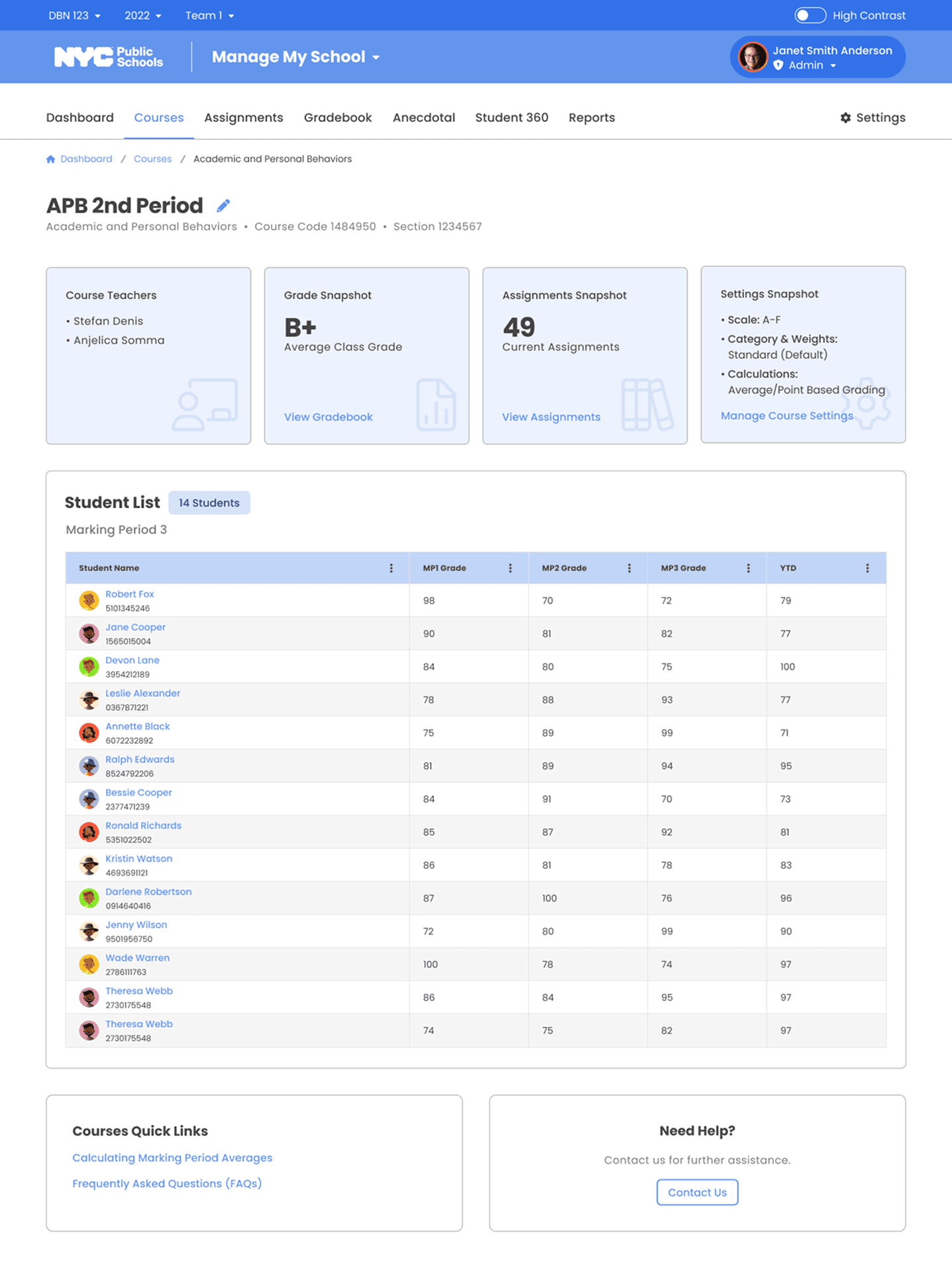Open Leslie Alexander student link
This screenshot has height=1268, width=952.
click(x=142, y=694)
